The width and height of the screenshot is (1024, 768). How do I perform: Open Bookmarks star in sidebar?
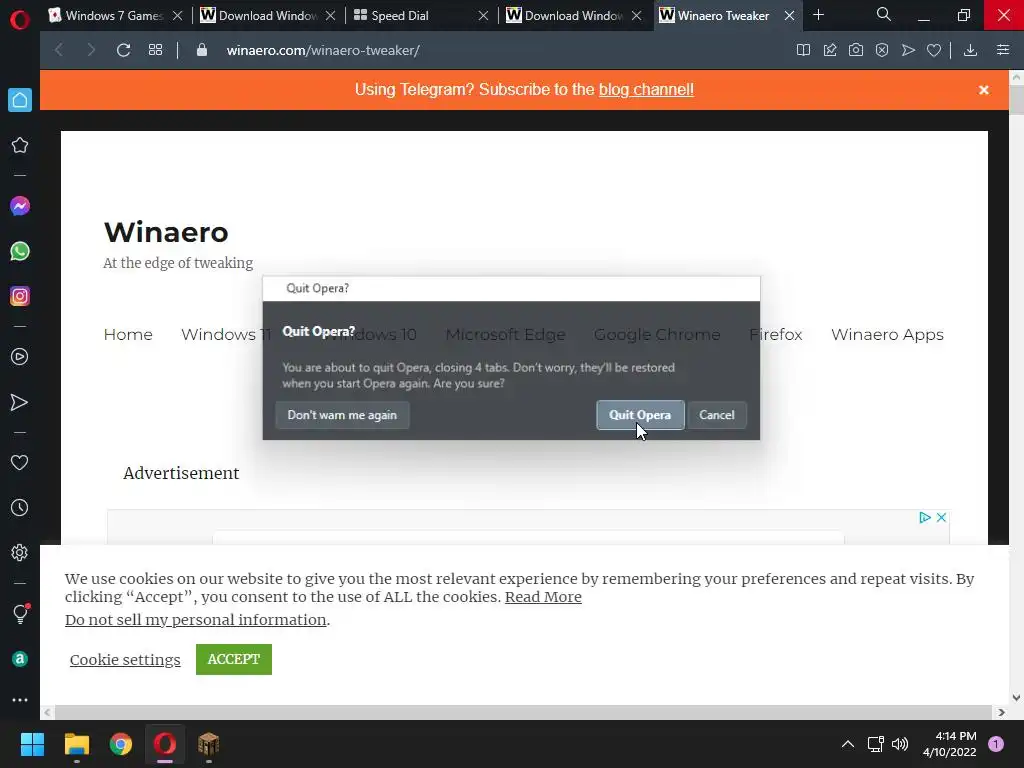(x=20, y=145)
